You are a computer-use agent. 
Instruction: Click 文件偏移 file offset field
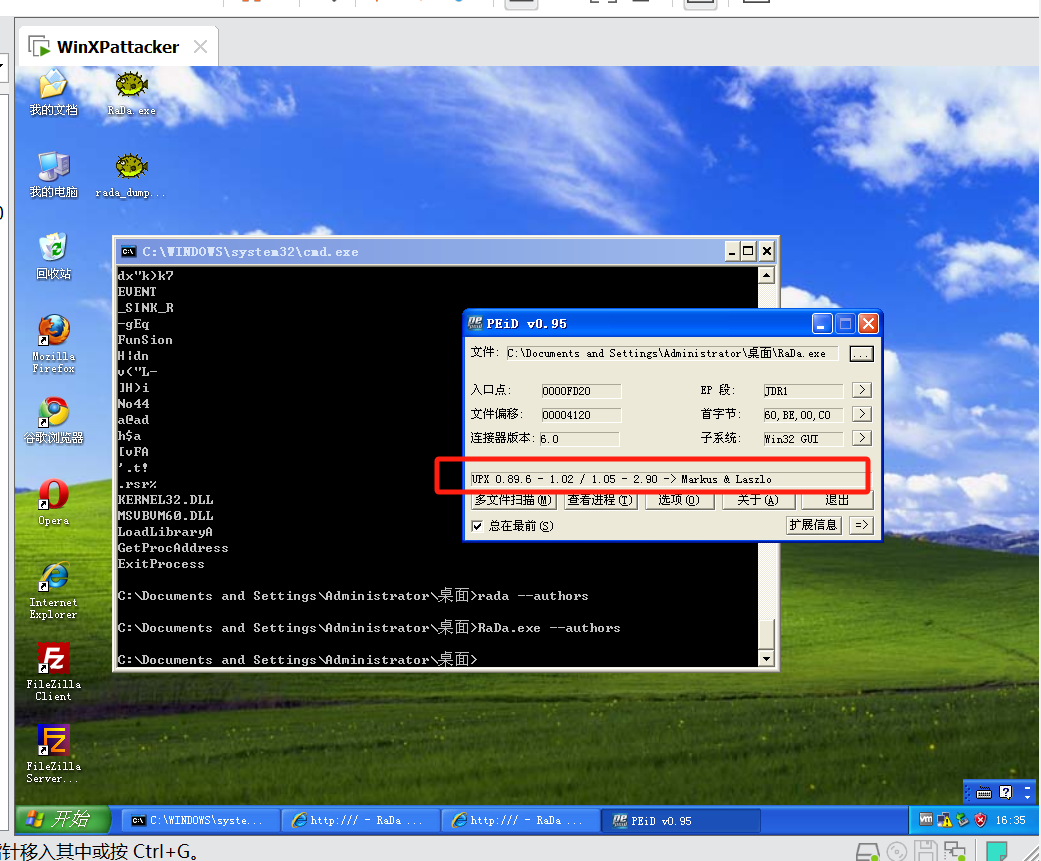[x=581, y=415]
